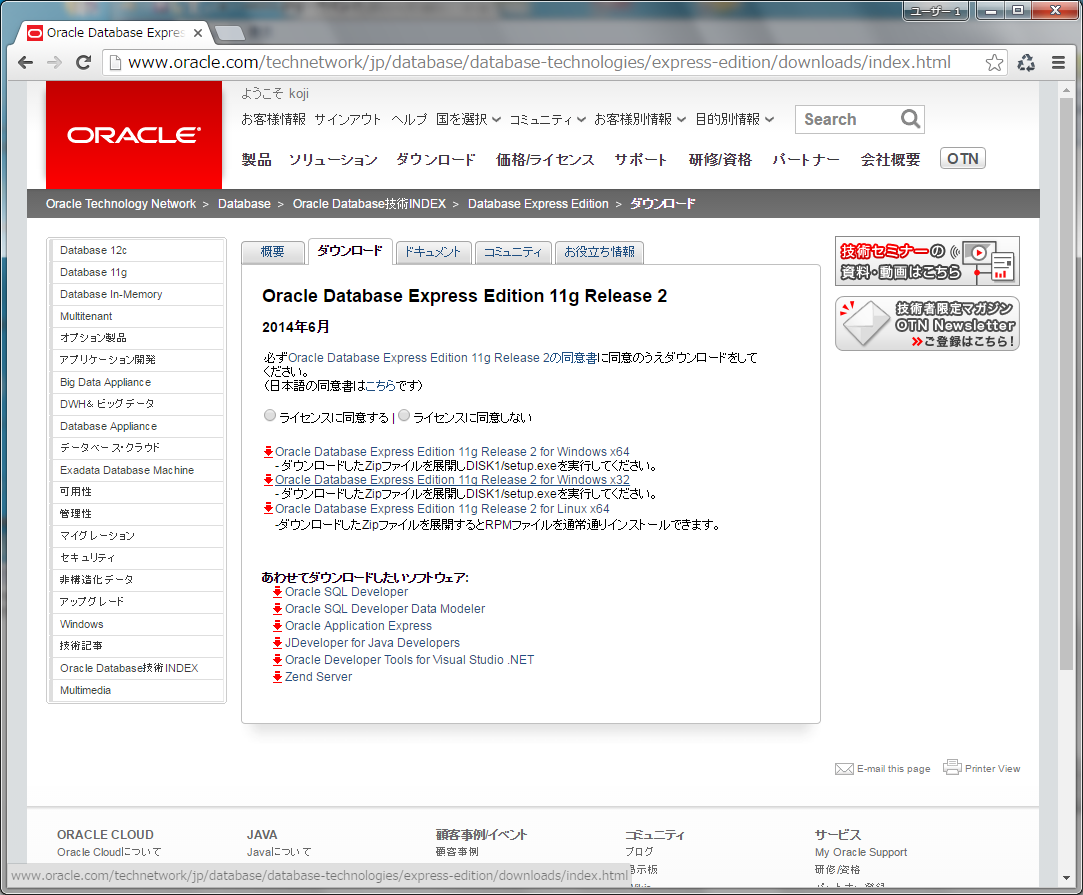Click Oracle Technology Network breadcrumb
The image size is (1083, 895).
[x=121, y=204]
